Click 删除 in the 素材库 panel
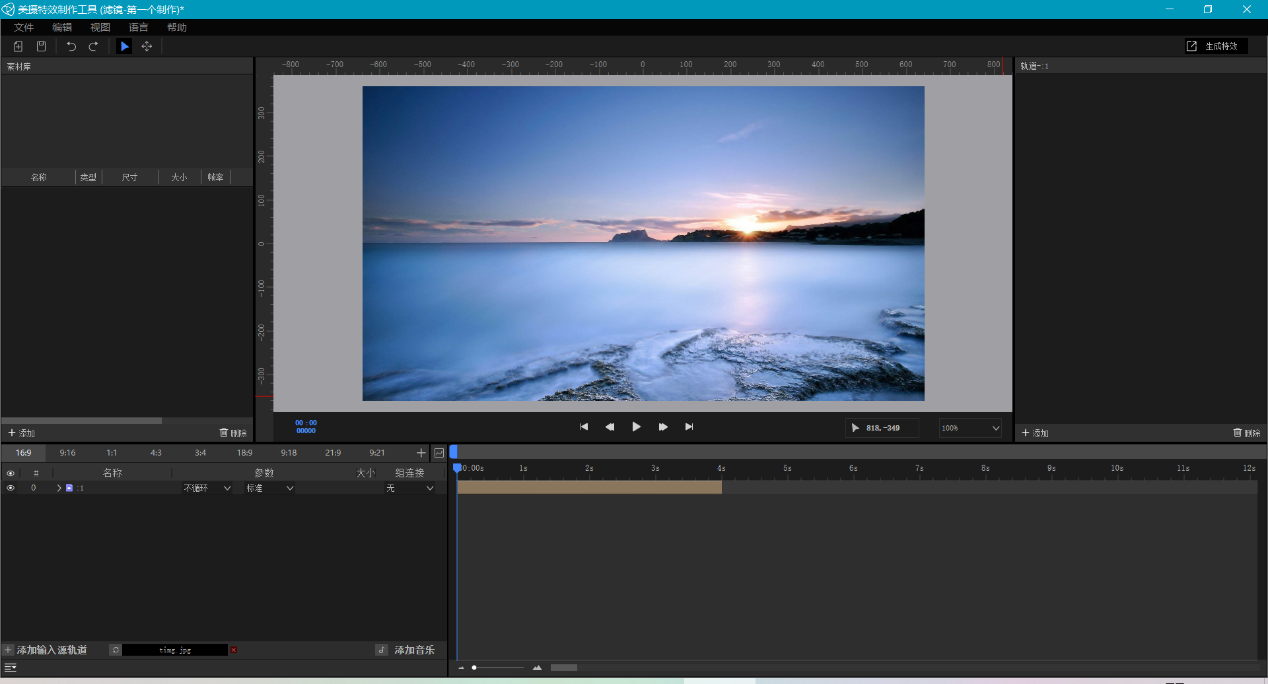The image size is (1268, 684). coord(233,433)
